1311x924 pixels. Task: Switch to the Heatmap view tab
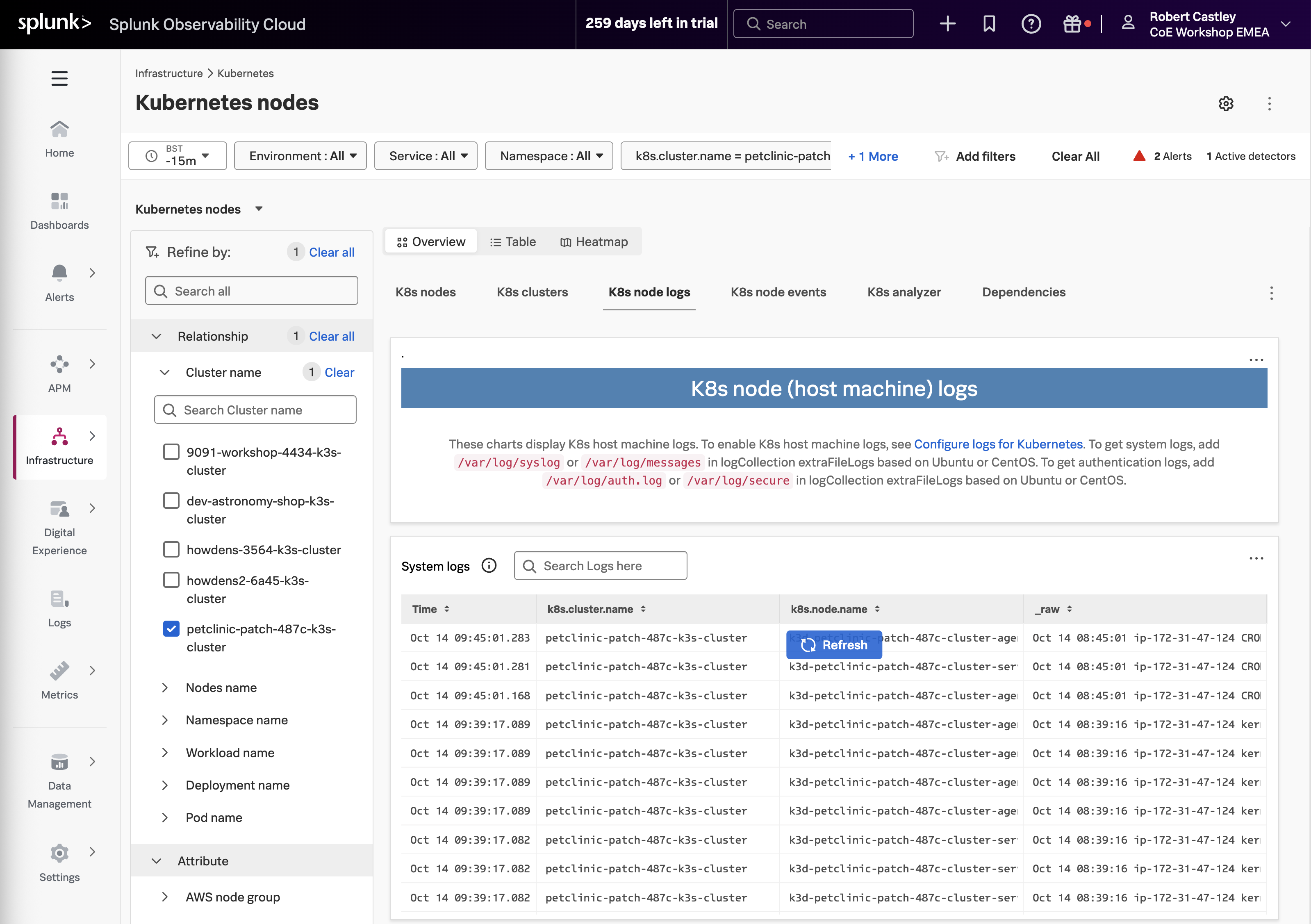[594, 241]
